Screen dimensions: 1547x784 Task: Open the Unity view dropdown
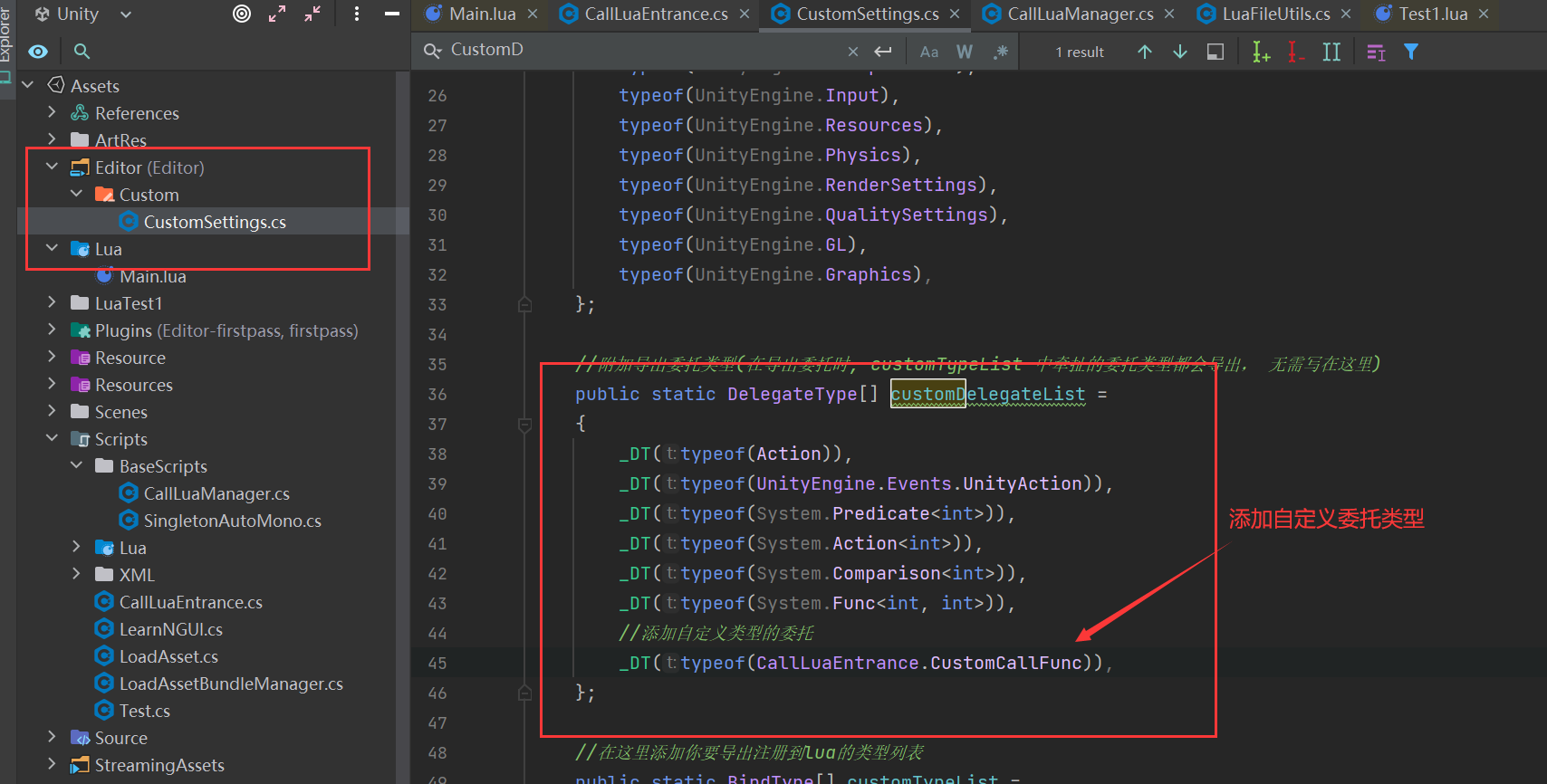(126, 14)
